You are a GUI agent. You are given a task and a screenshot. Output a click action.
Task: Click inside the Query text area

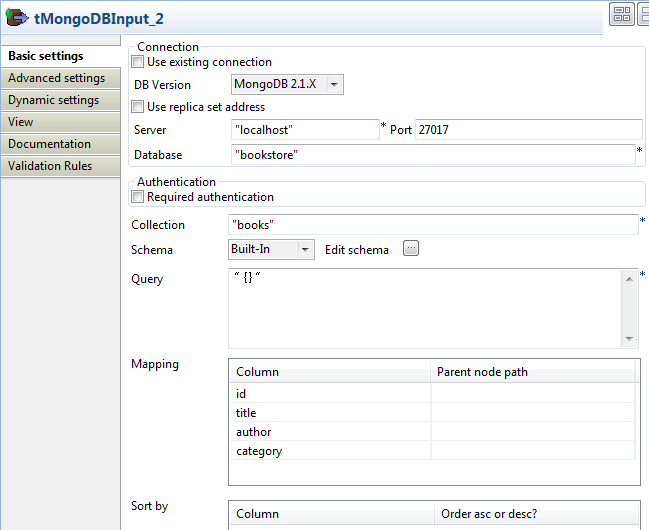click(x=425, y=308)
